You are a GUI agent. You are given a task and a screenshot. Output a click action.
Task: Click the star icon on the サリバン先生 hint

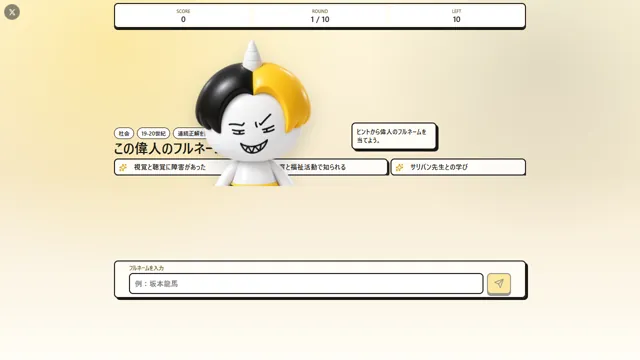(x=400, y=167)
